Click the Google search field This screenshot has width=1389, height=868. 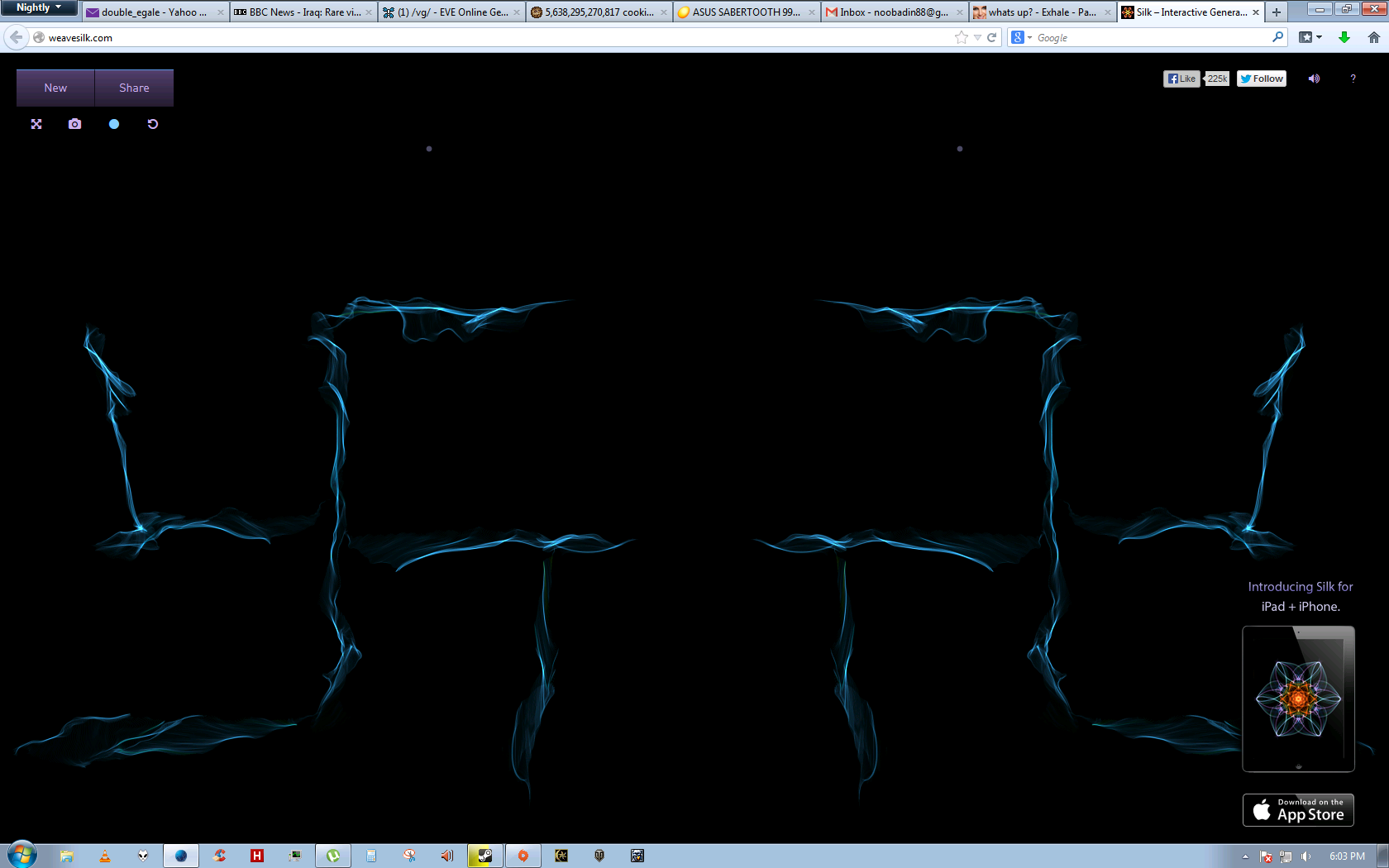click(x=1153, y=37)
